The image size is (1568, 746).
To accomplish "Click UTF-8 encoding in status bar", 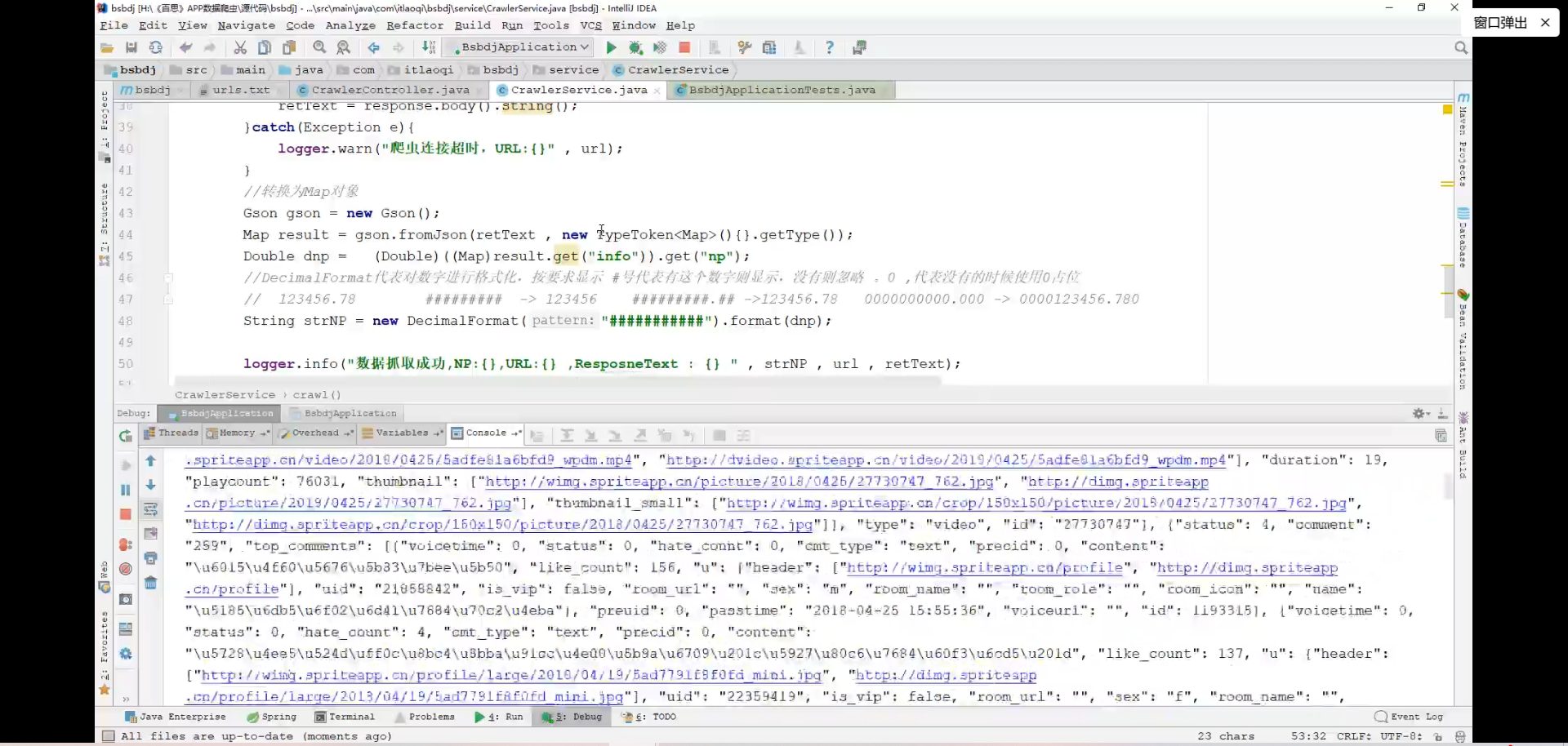I will click(1401, 736).
